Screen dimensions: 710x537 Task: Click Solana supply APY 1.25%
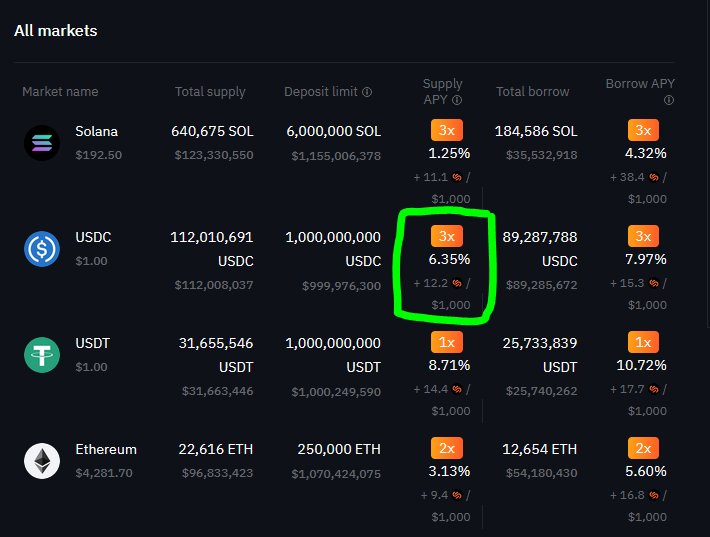coord(449,153)
